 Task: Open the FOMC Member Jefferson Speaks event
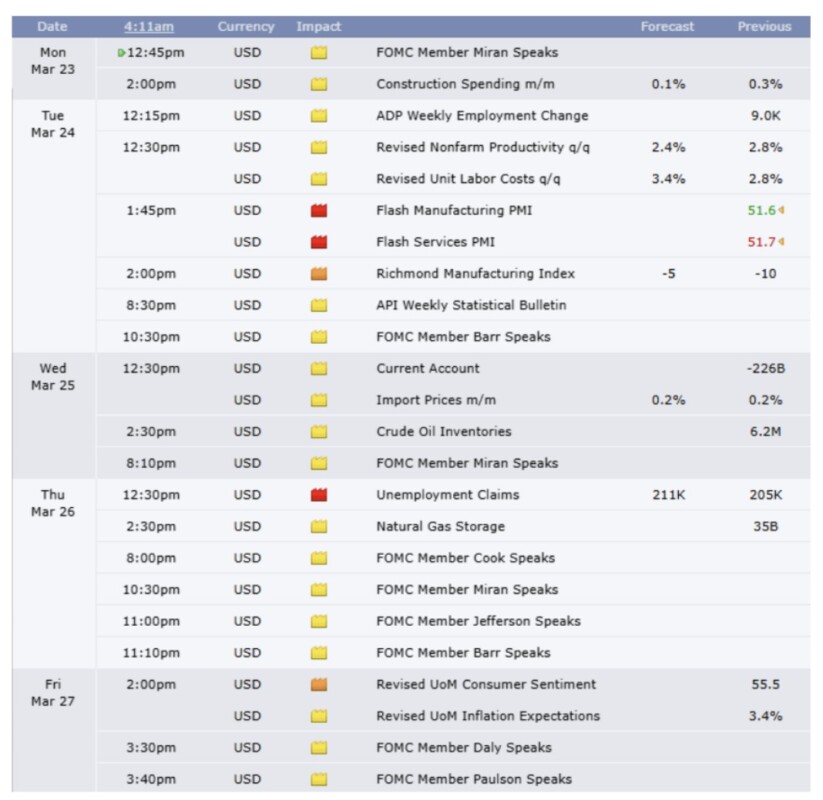[478, 621]
